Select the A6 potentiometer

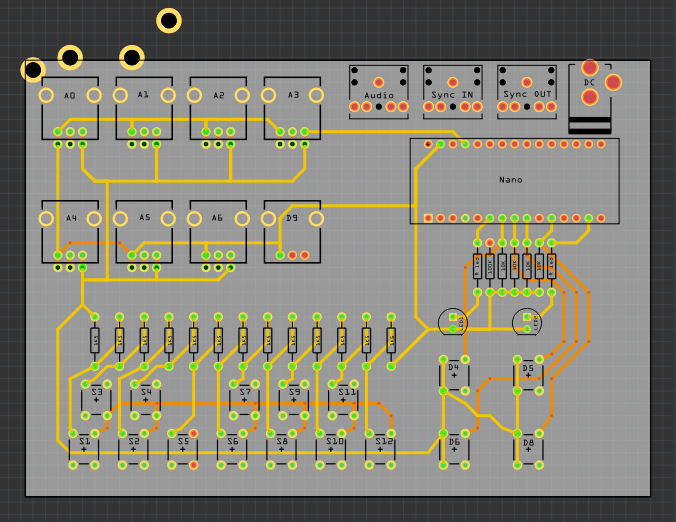pyautogui.click(x=218, y=230)
